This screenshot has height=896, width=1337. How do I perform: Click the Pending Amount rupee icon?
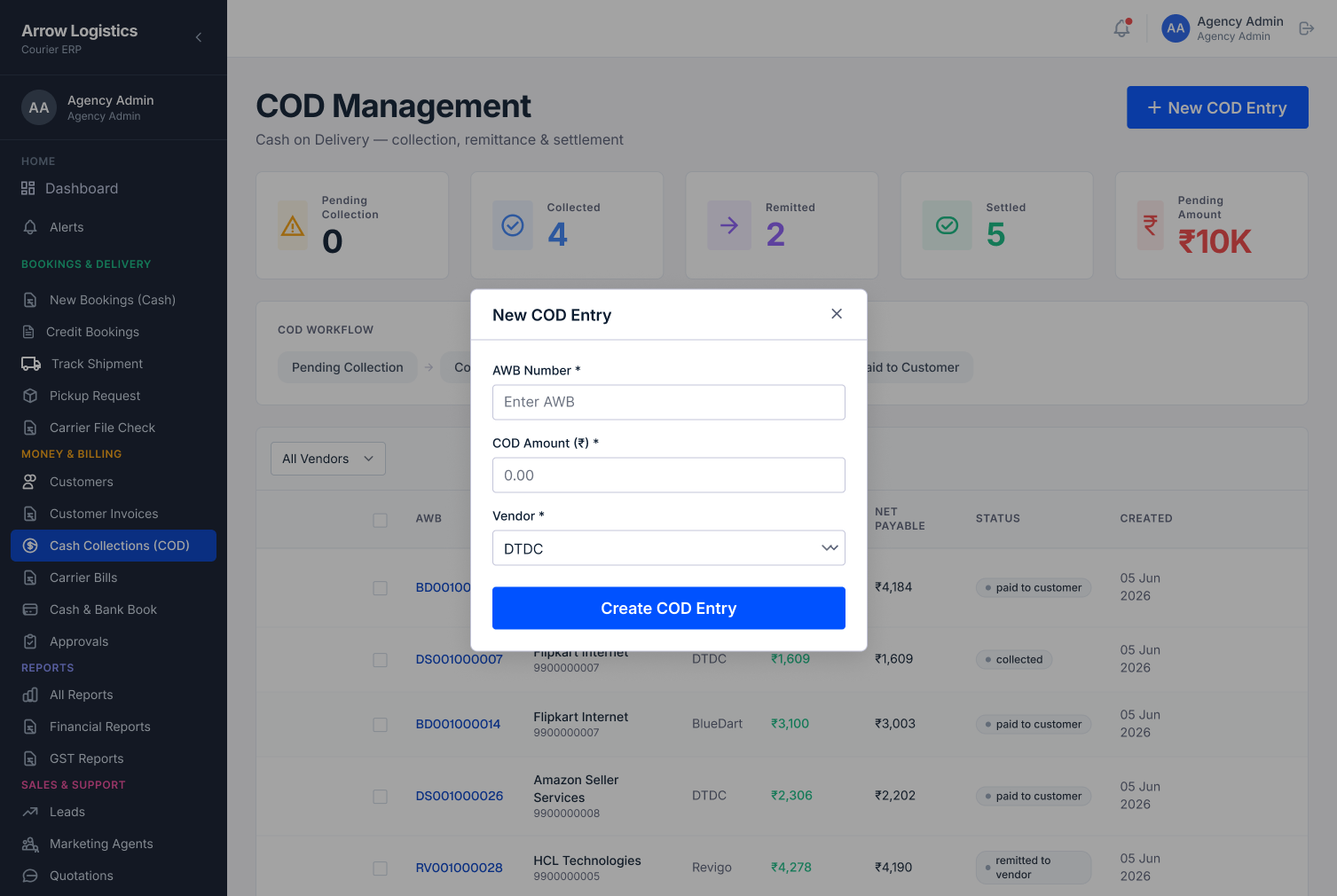coord(1150,225)
